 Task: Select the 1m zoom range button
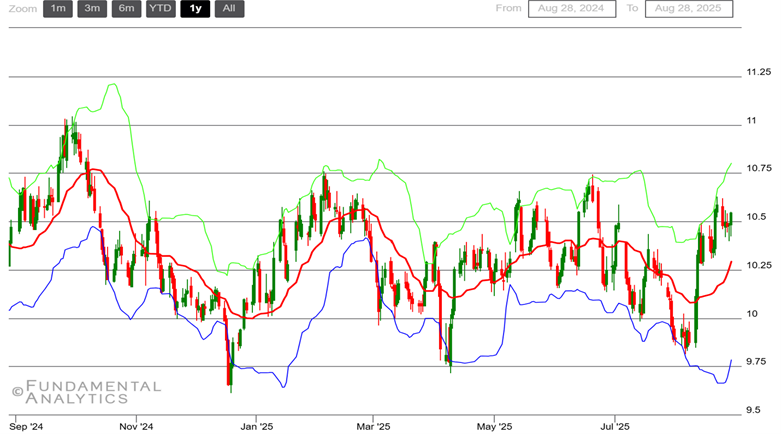(x=58, y=9)
